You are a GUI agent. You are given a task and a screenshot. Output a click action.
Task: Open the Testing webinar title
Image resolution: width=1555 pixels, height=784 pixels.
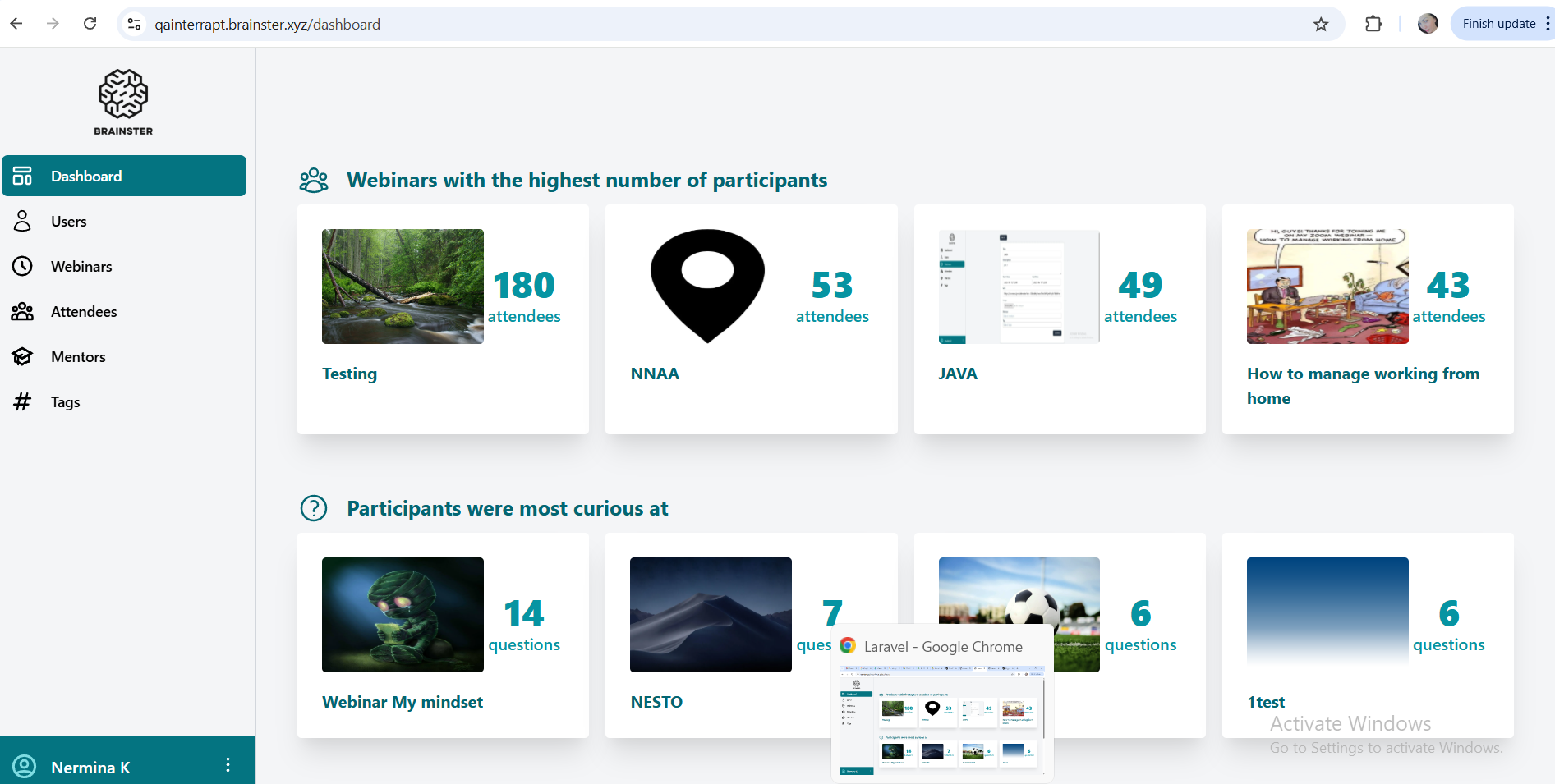(349, 374)
